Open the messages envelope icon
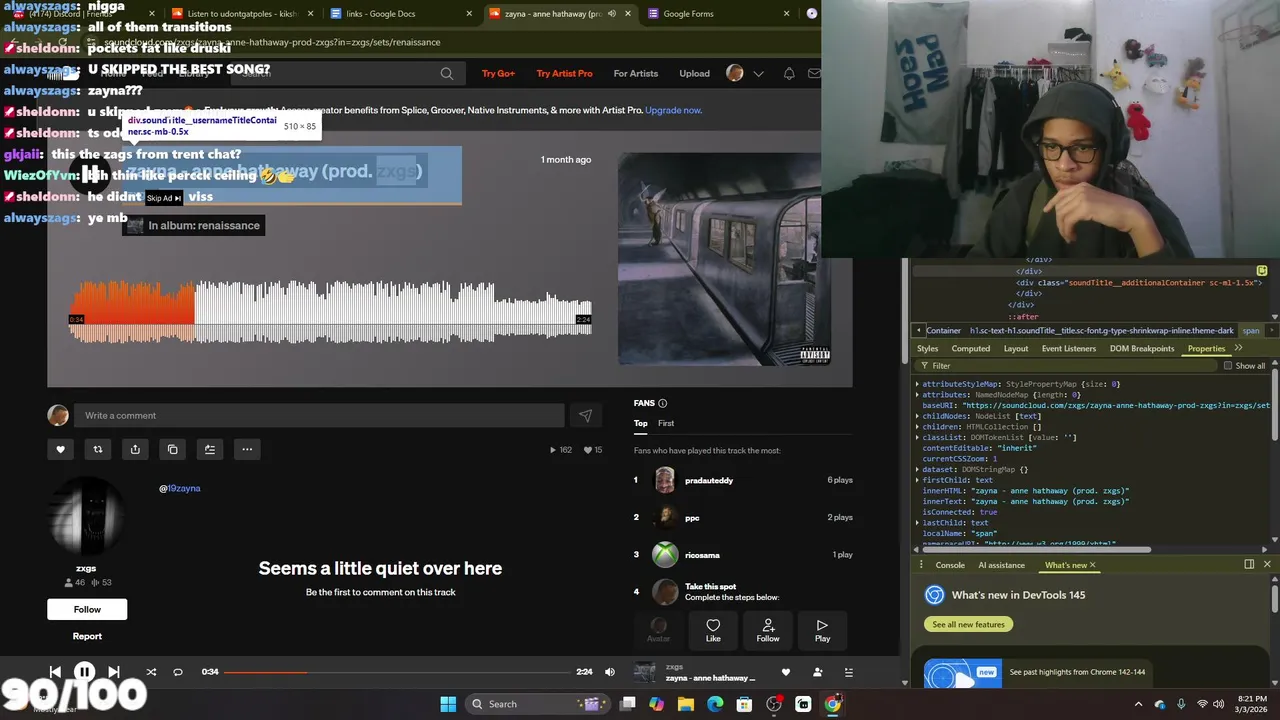 pos(814,73)
